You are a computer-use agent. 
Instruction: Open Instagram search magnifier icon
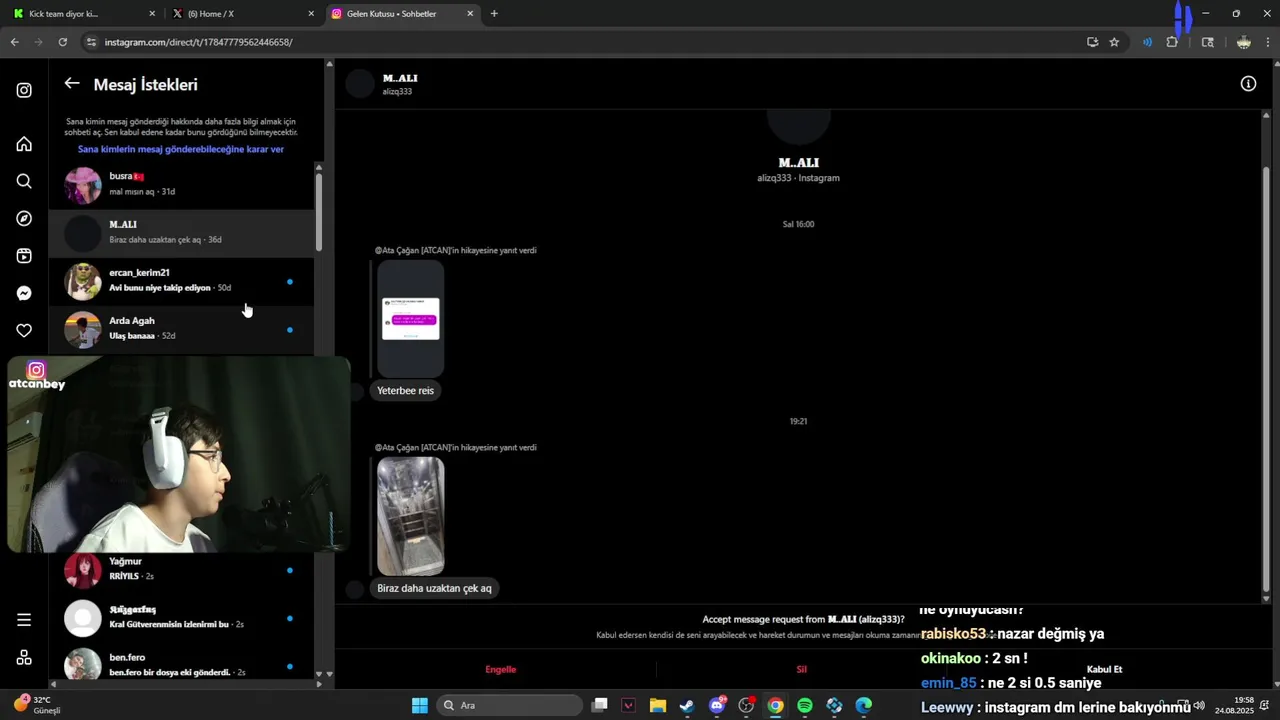coord(24,181)
